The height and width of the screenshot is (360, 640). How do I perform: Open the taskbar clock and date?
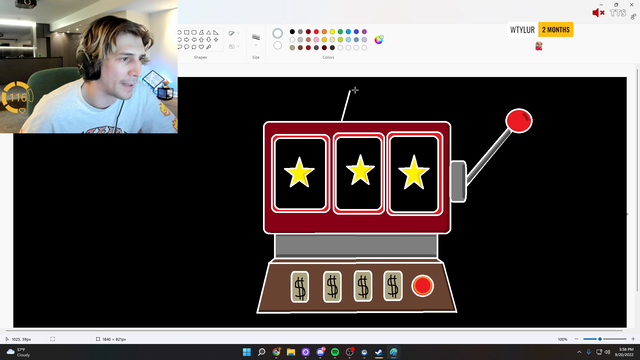point(624,352)
